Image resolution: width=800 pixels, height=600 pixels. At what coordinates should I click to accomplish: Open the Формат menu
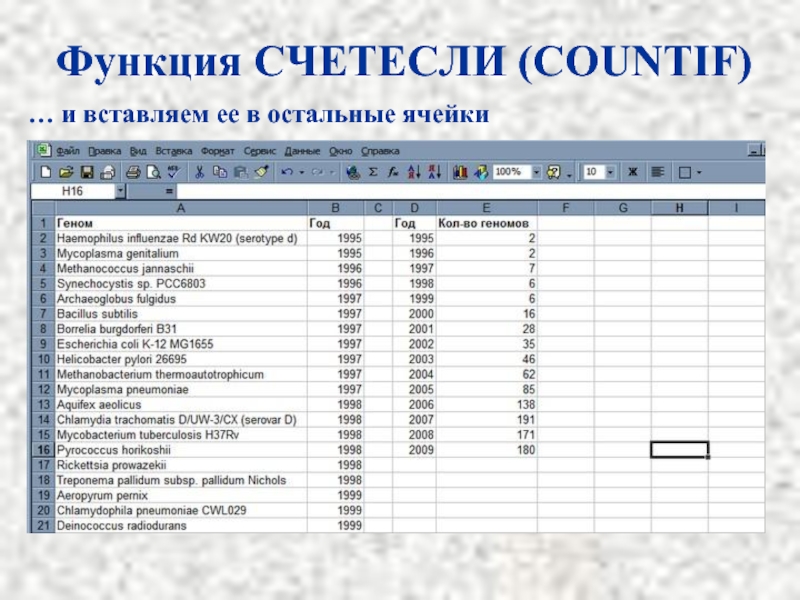[217, 151]
